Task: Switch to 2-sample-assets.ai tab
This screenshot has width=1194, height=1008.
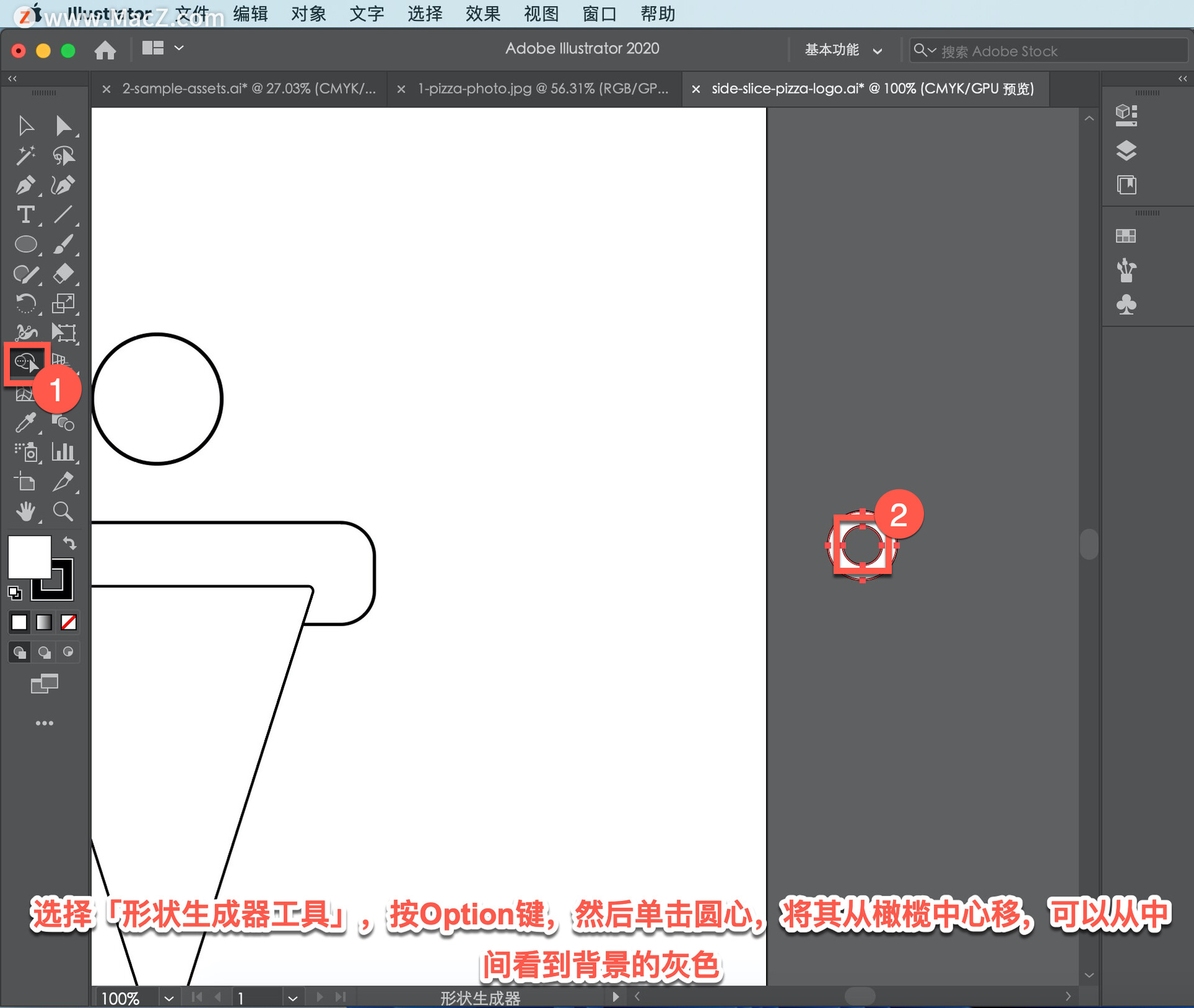Action: point(249,89)
